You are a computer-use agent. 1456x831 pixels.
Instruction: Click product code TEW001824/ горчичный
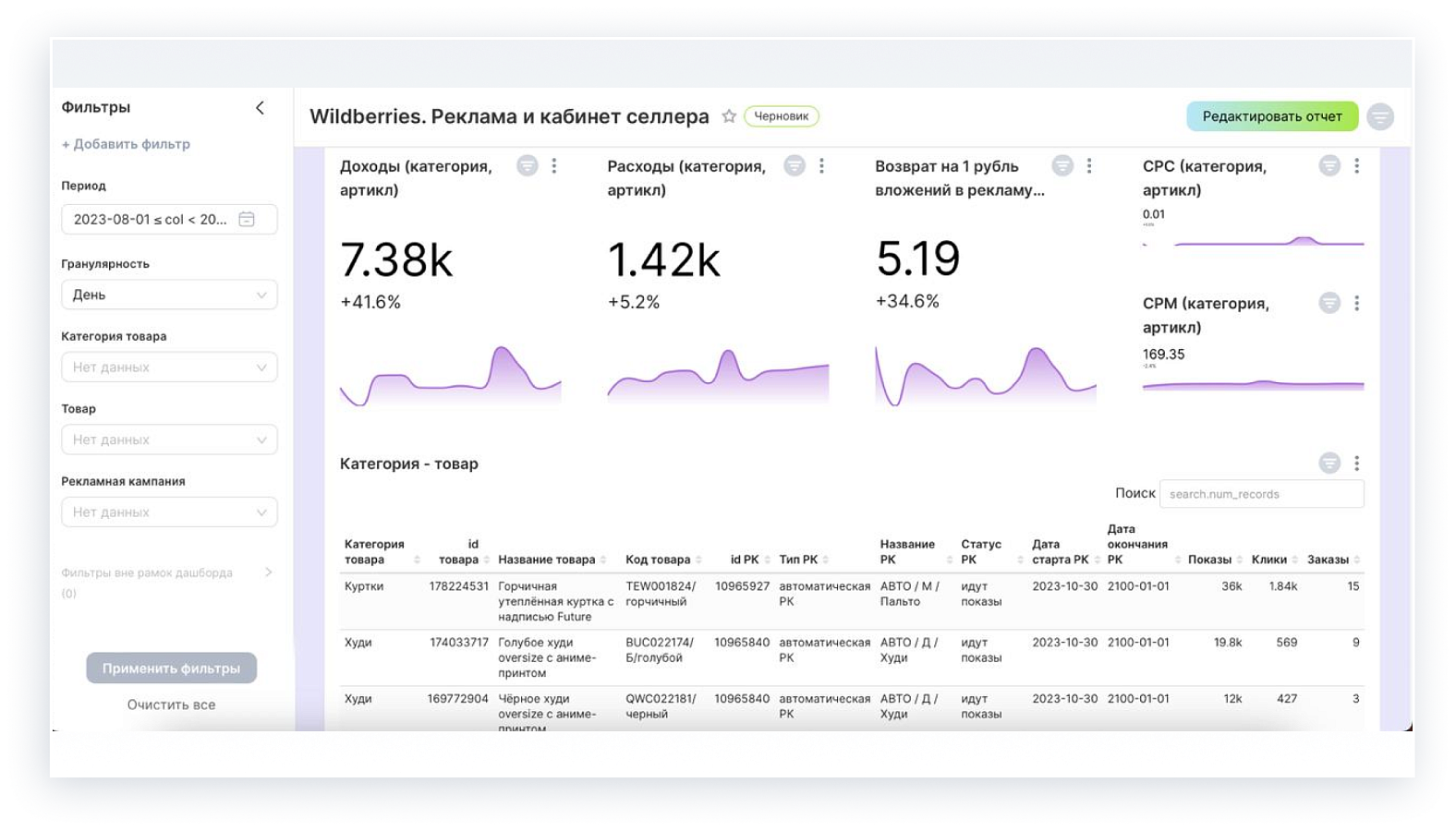point(661,594)
